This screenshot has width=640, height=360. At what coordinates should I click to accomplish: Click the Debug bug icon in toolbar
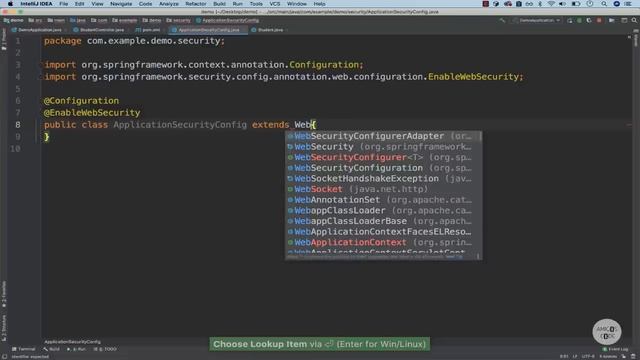[x=579, y=20]
